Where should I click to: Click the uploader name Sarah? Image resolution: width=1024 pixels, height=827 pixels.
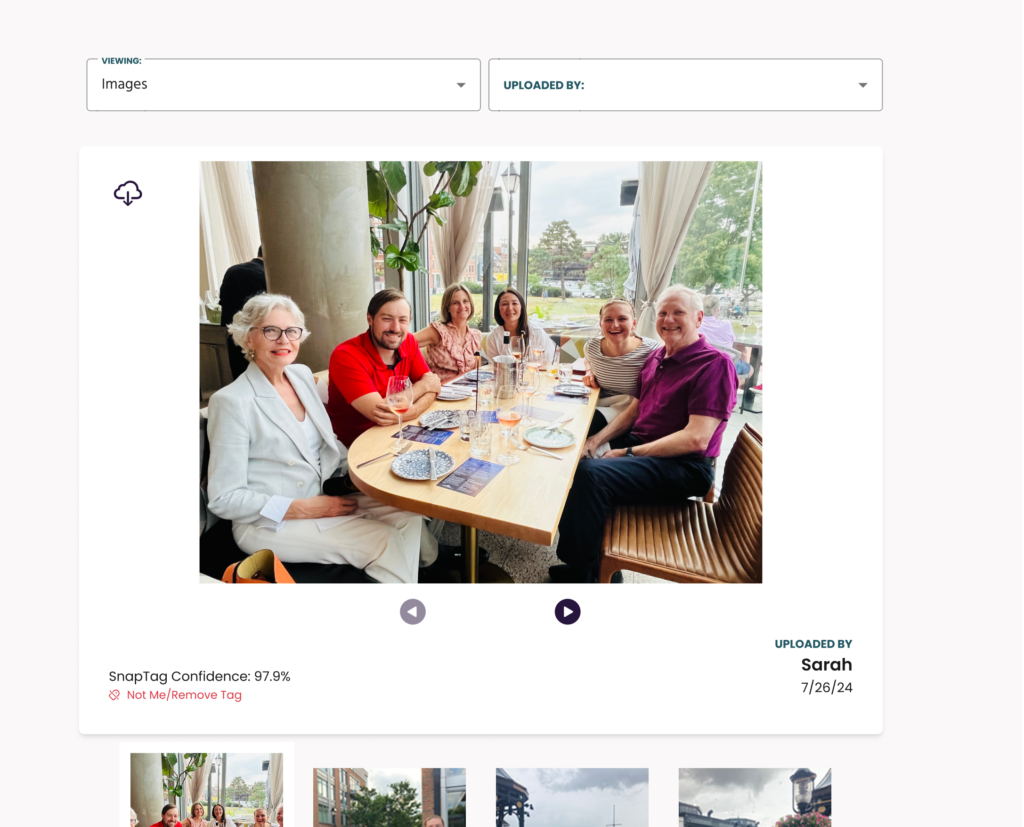pos(827,664)
